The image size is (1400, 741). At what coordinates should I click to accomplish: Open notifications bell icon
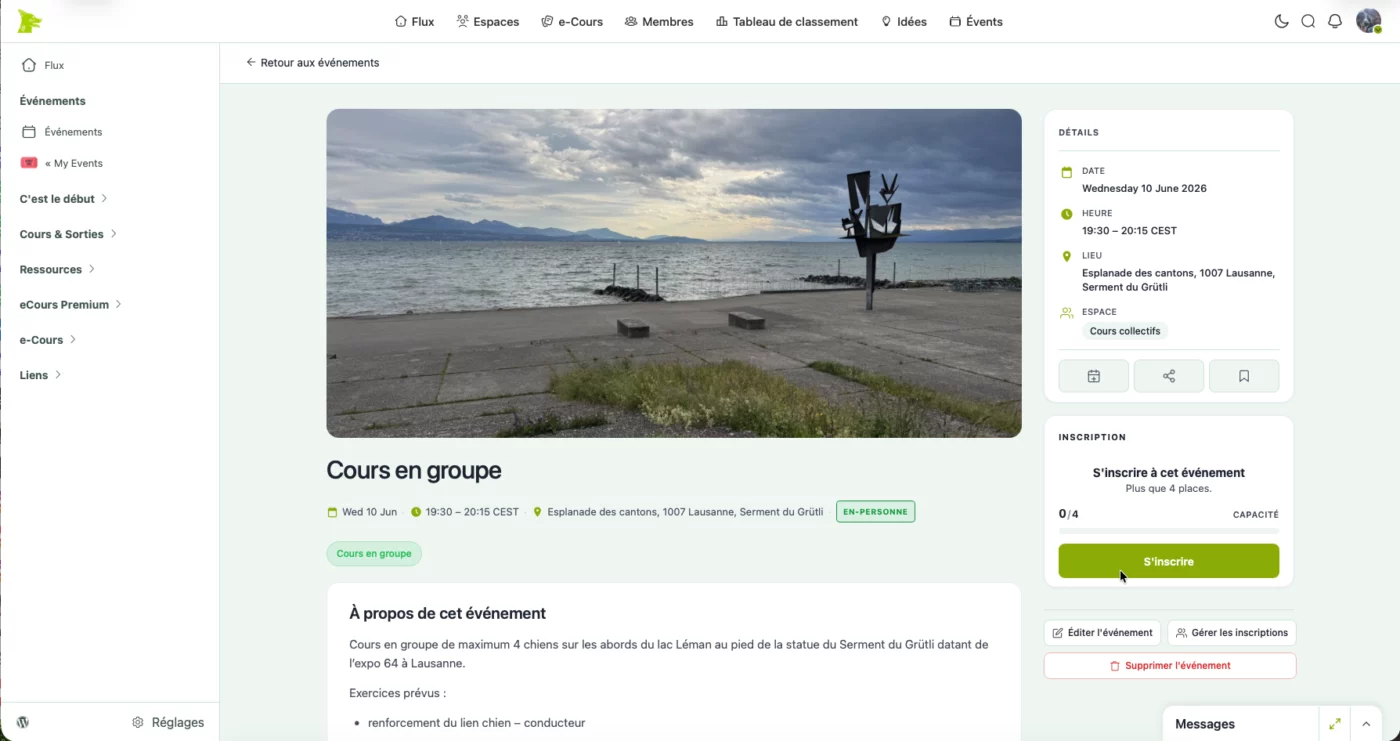pyautogui.click(x=1335, y=21)
